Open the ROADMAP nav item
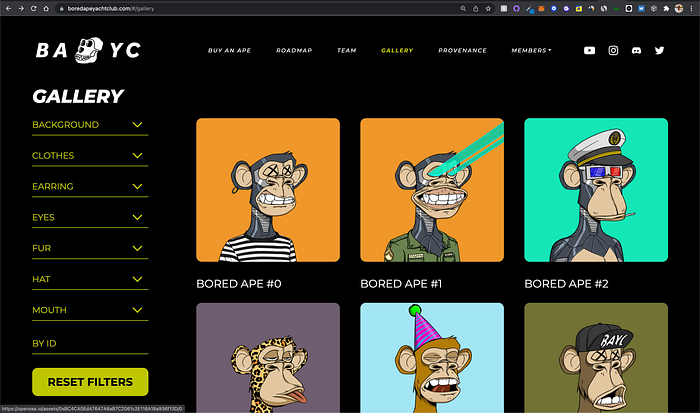This screenshot has height=413, width=700. pyautogui.click(x=294, y=50)
